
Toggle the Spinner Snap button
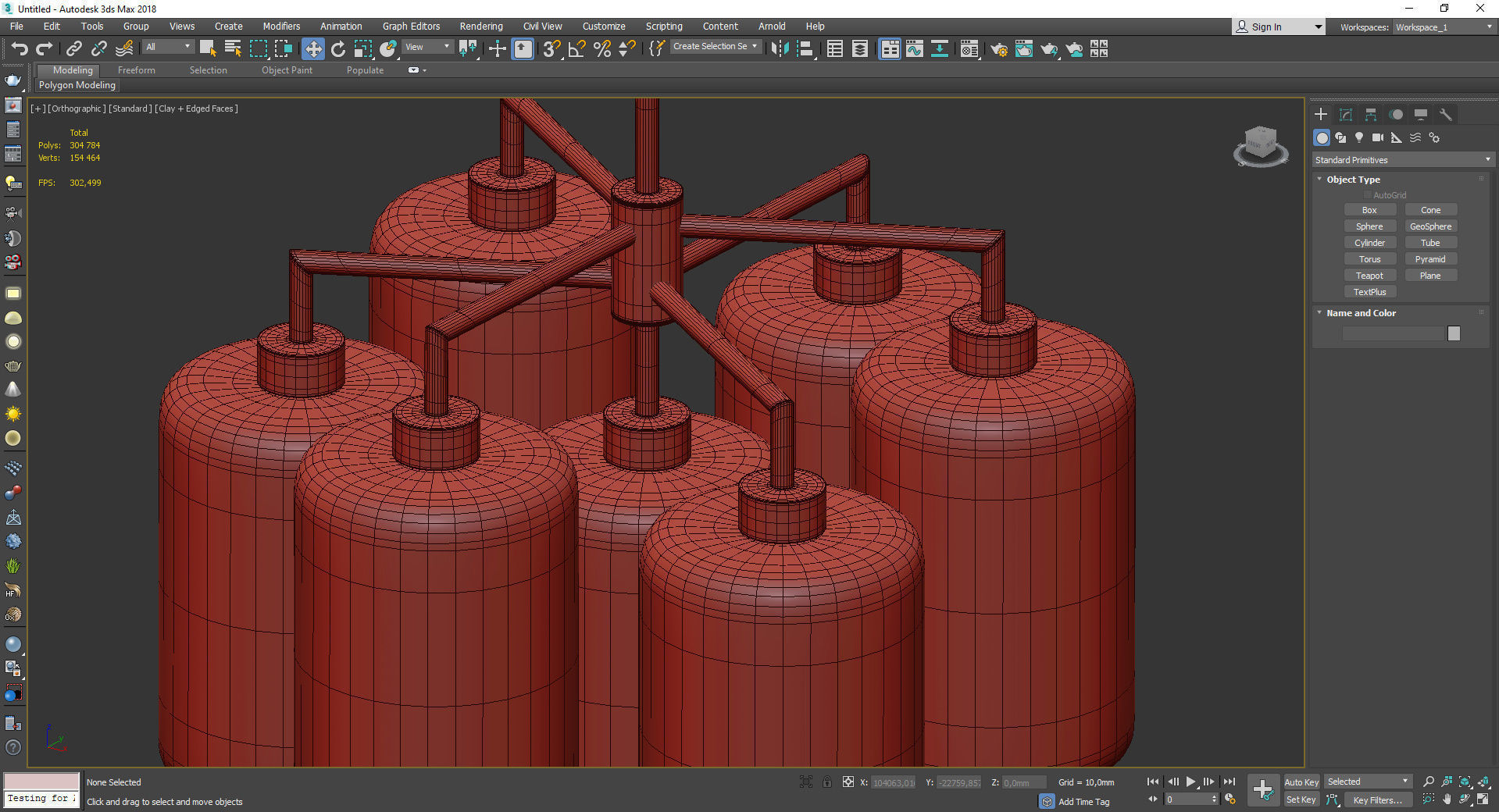627,49
